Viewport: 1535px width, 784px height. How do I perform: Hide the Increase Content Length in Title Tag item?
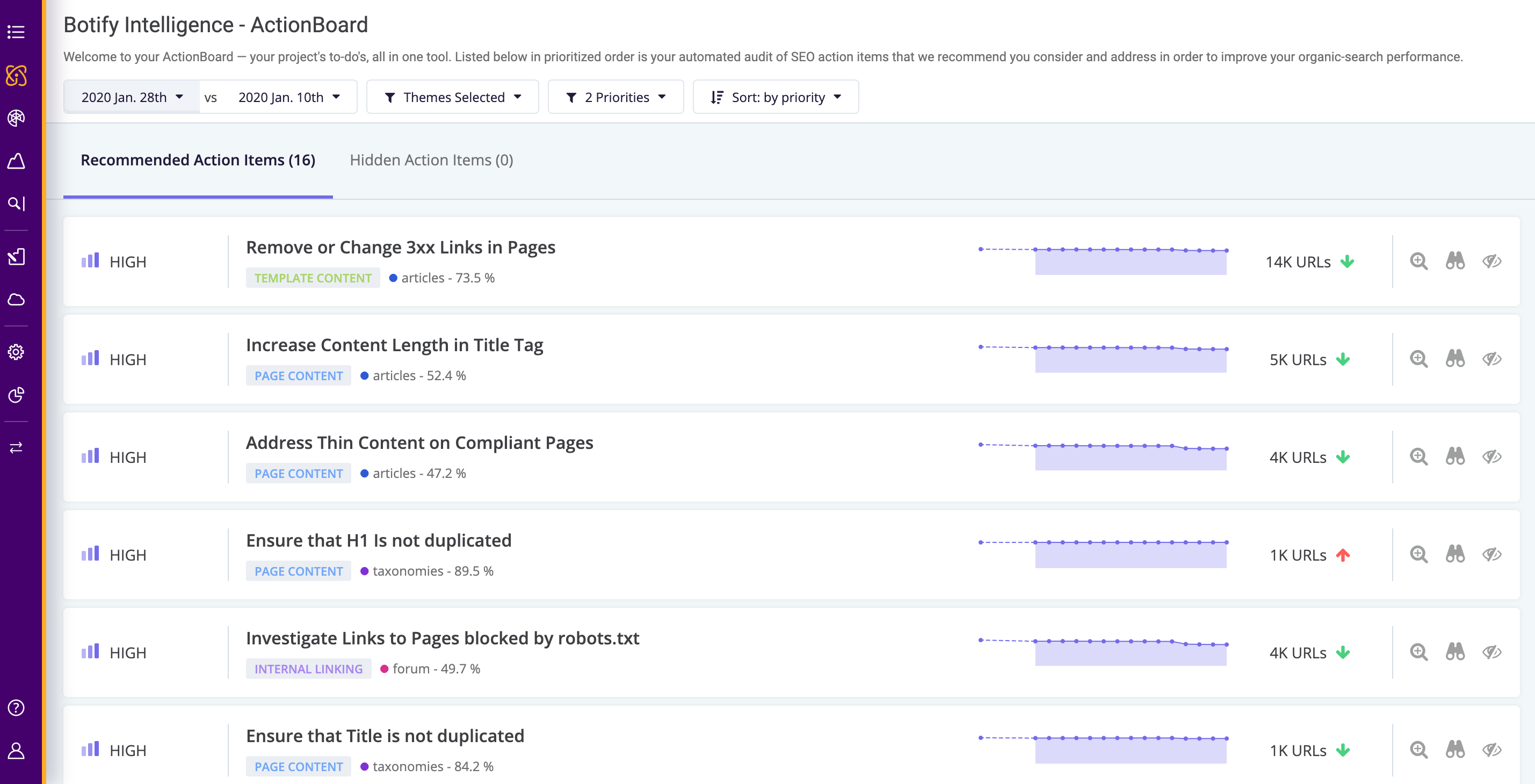pyautogui.click(x=1491, y=359)
